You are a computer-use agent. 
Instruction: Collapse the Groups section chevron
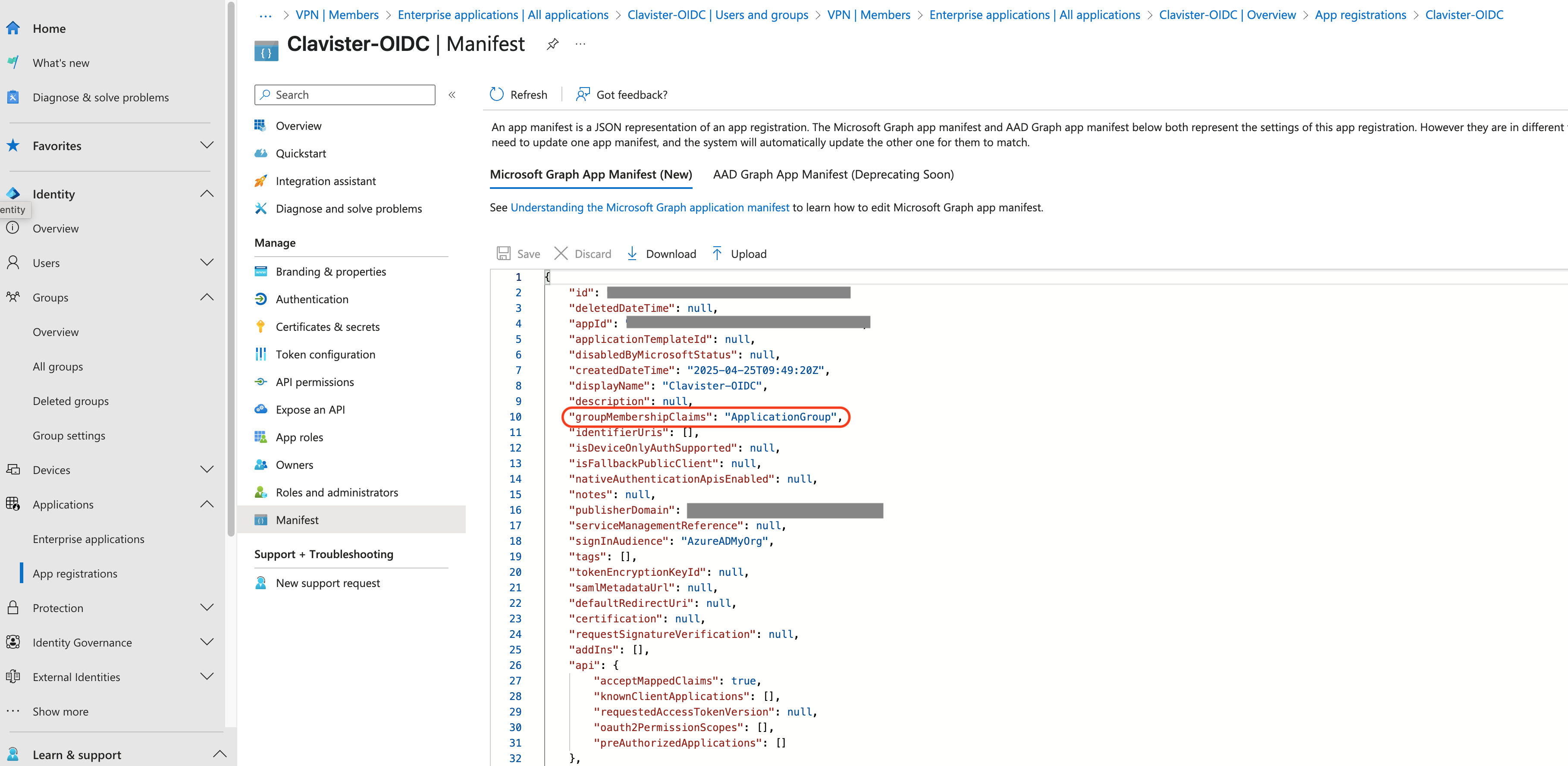click(207, 297)
